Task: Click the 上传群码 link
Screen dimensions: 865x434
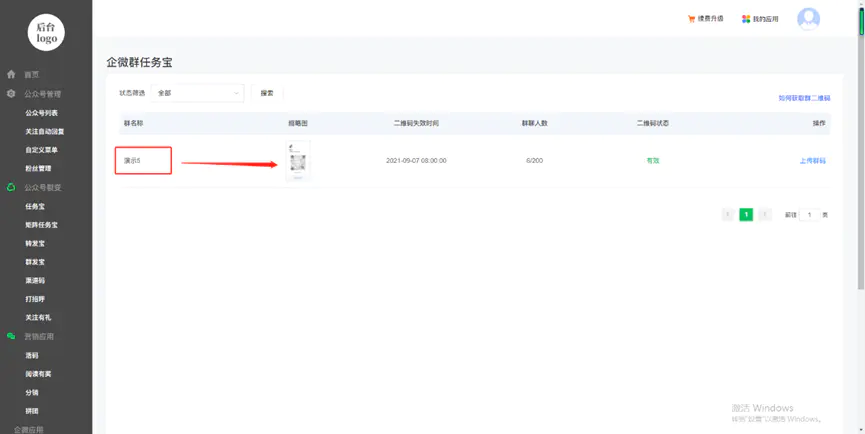Action: point(812,160)
